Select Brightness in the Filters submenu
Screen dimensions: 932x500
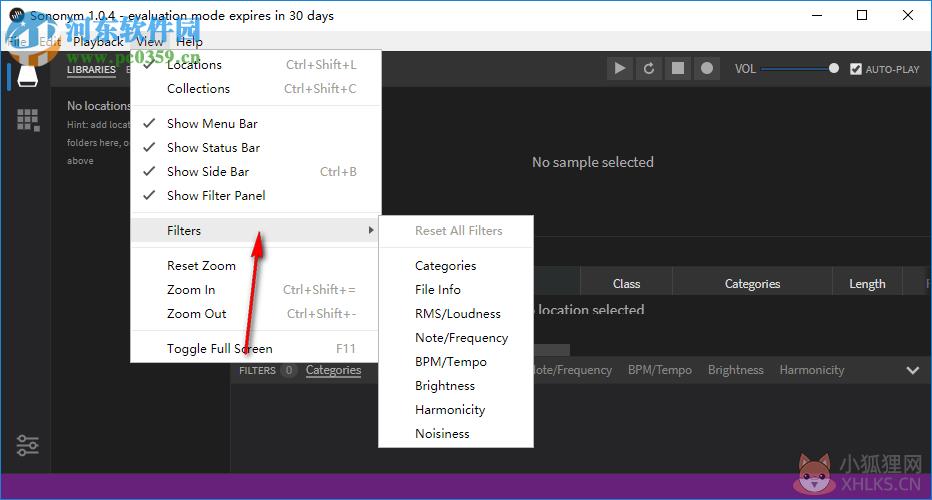click(456, 386)
